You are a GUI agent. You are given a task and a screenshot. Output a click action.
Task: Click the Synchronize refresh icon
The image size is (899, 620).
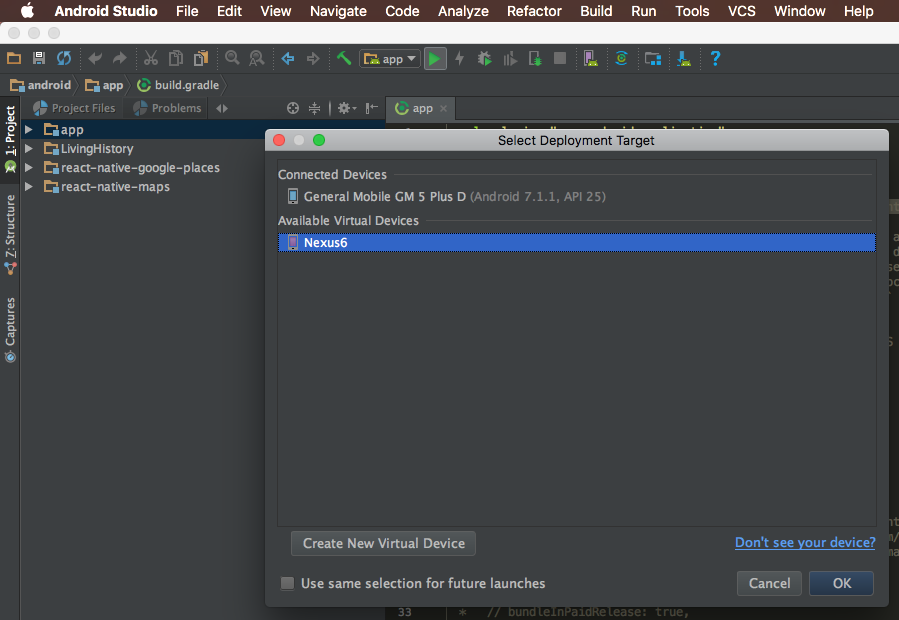pyautogui.click(x=64, y=59)
